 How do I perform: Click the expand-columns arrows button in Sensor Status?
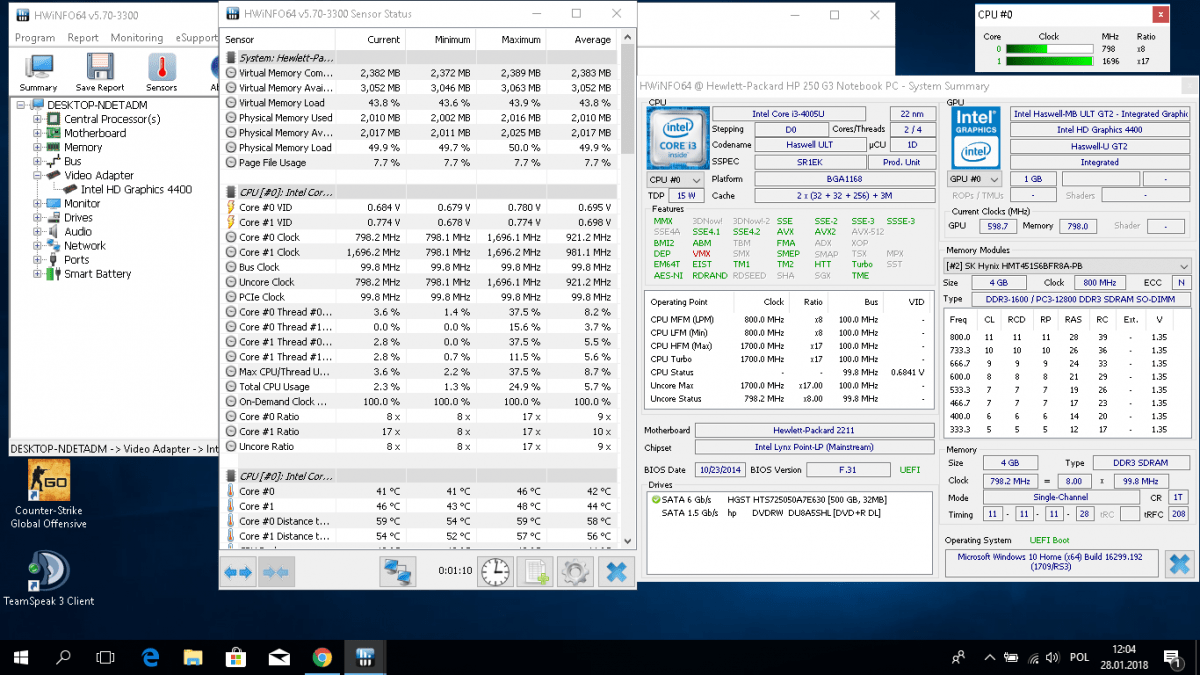(x=238, y=572)
